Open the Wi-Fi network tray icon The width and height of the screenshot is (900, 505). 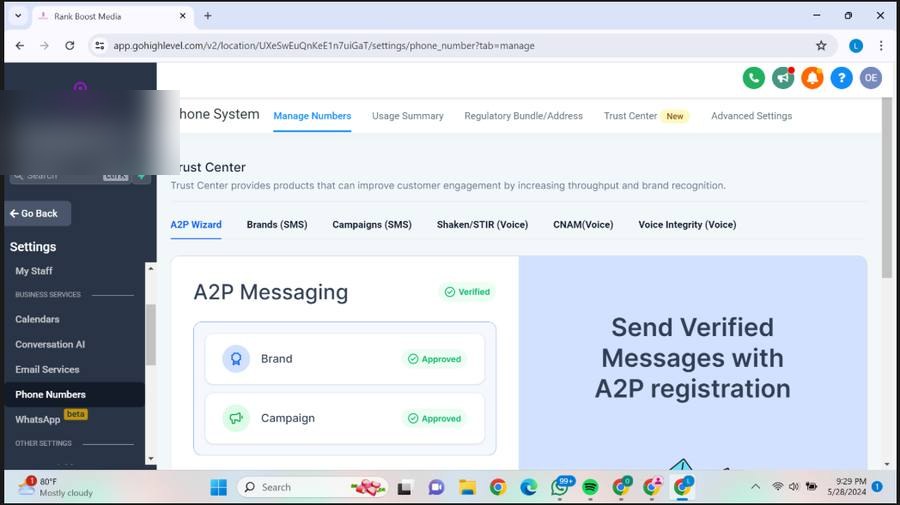tap(778, 487)
